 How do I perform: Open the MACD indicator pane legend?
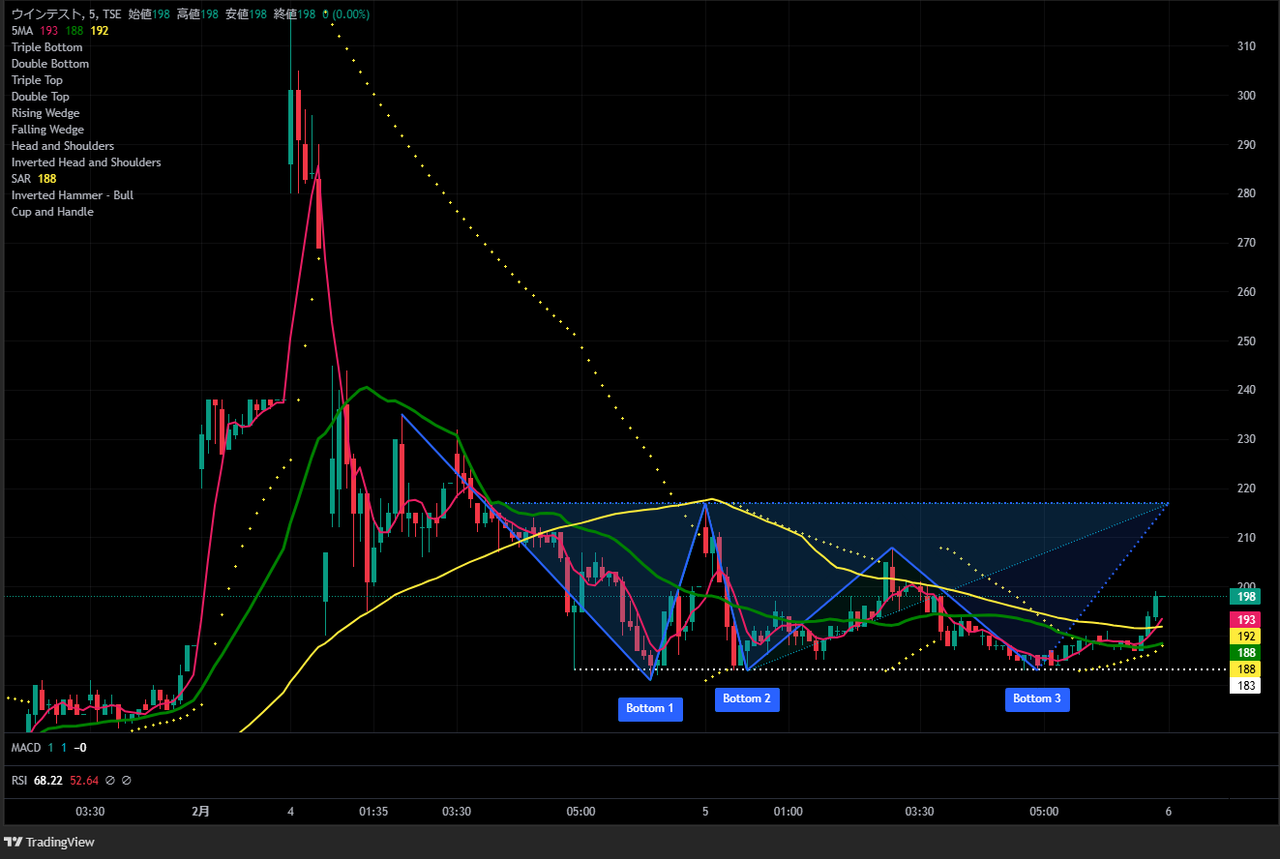click(x=26, y=748)
